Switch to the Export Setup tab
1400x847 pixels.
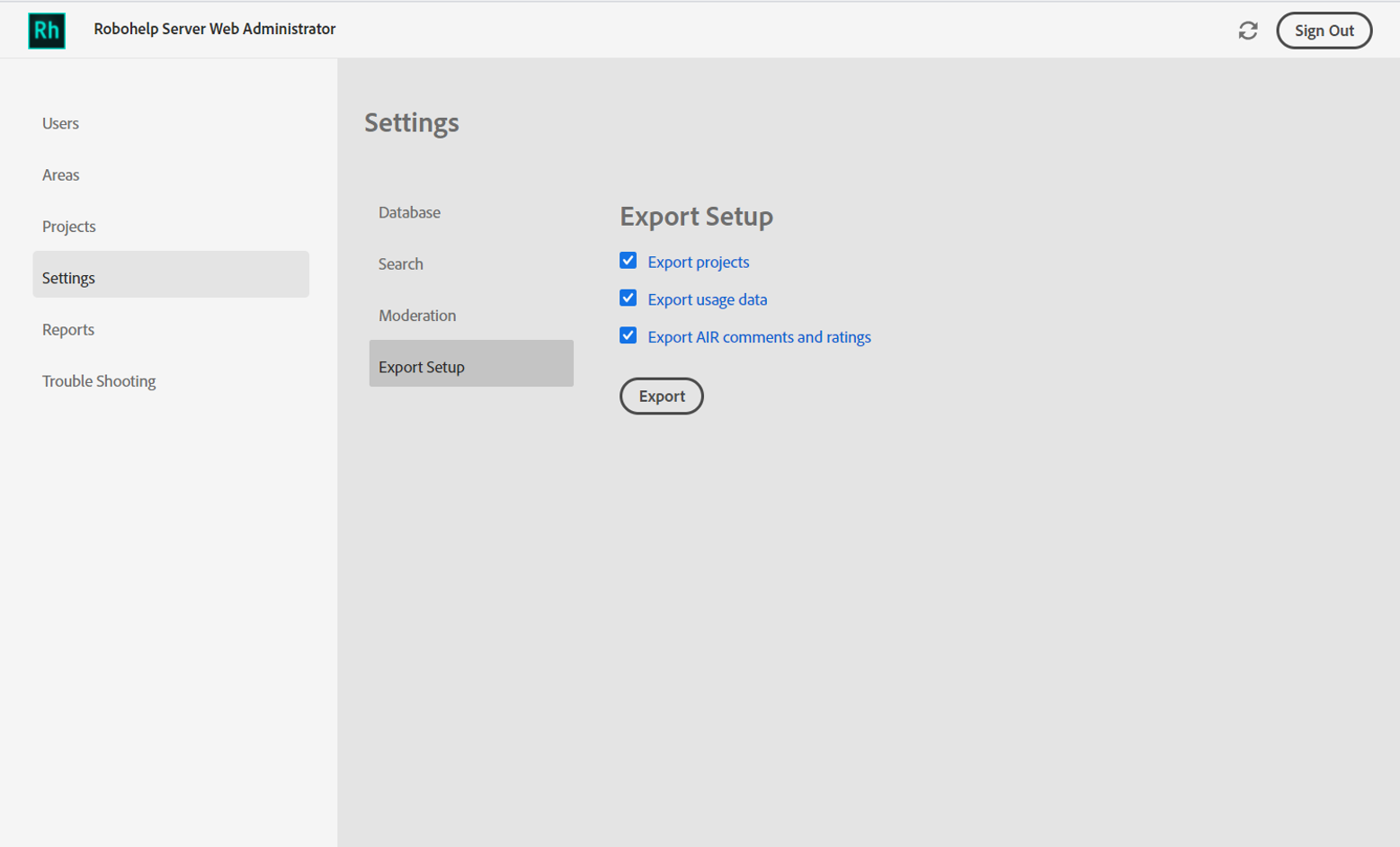coord(422,366)
